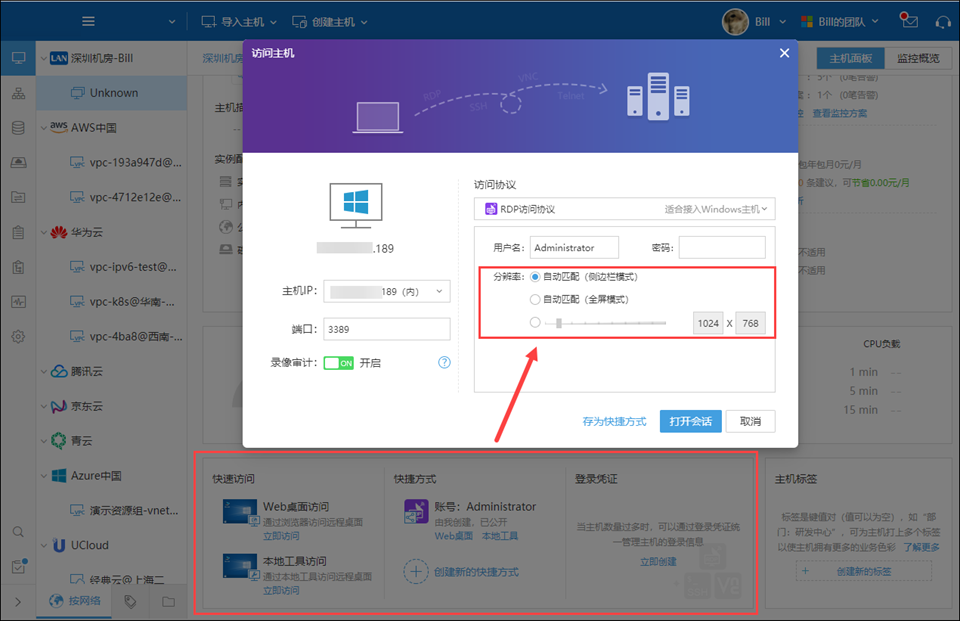The height and width of the screenshot is (621, 960).
Task: Open settings gear in left sidebar
Action: 18,337
